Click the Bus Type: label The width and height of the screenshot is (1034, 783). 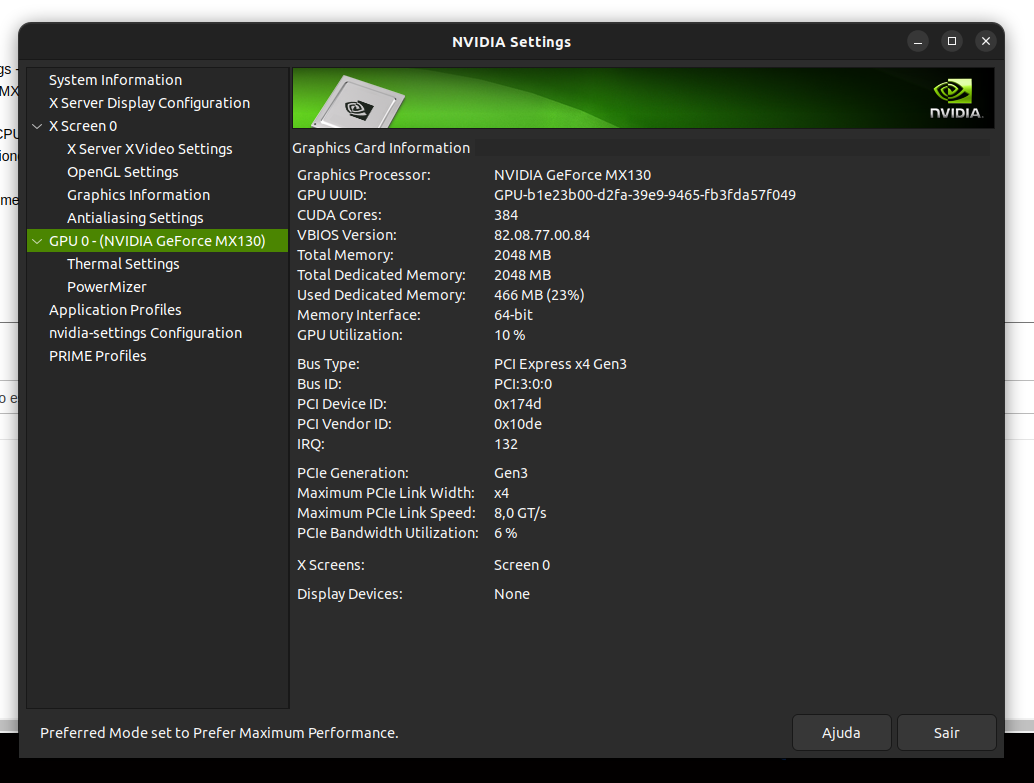328,364
